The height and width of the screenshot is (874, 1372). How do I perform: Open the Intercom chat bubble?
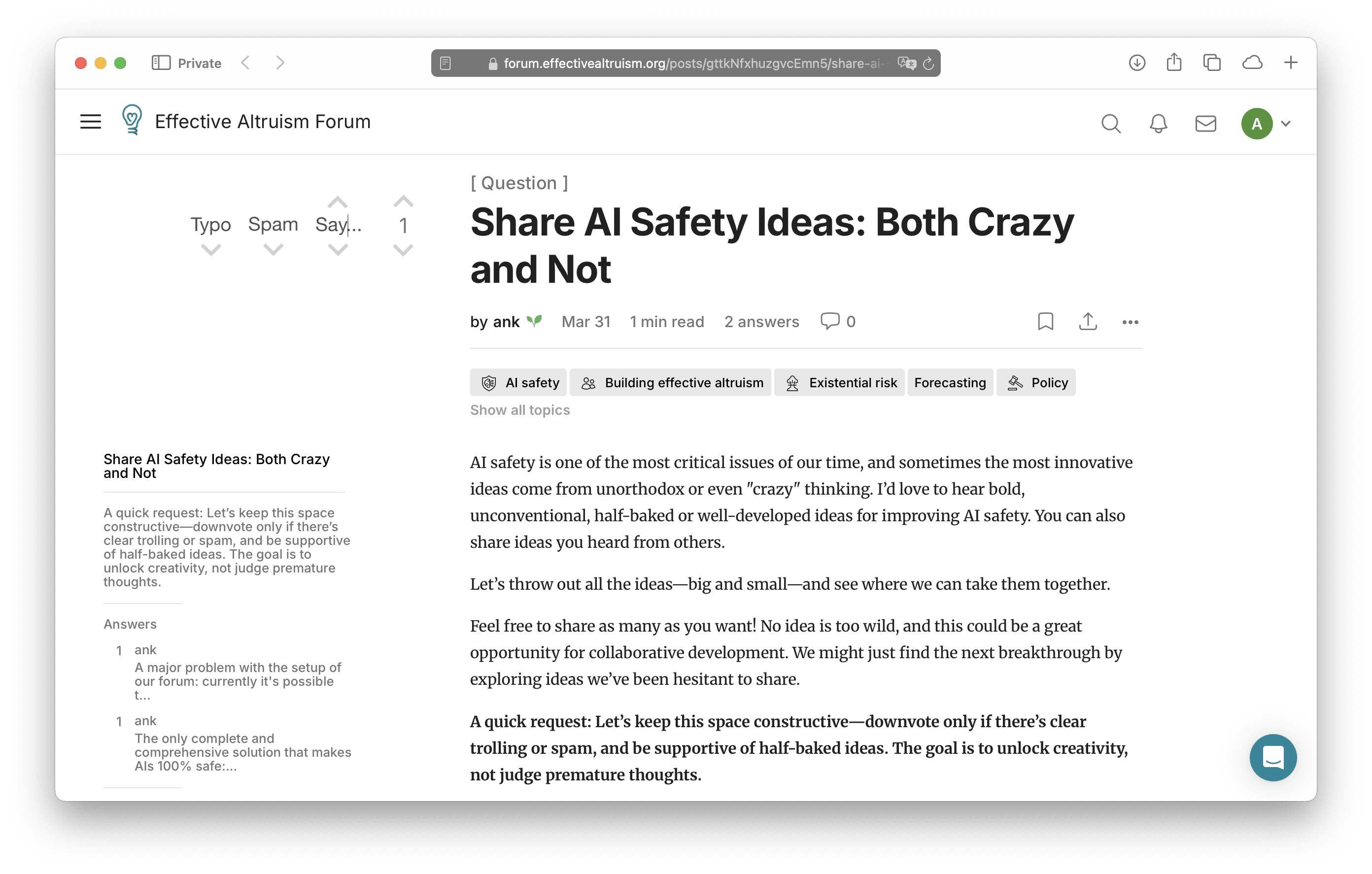pos(1272,757)
